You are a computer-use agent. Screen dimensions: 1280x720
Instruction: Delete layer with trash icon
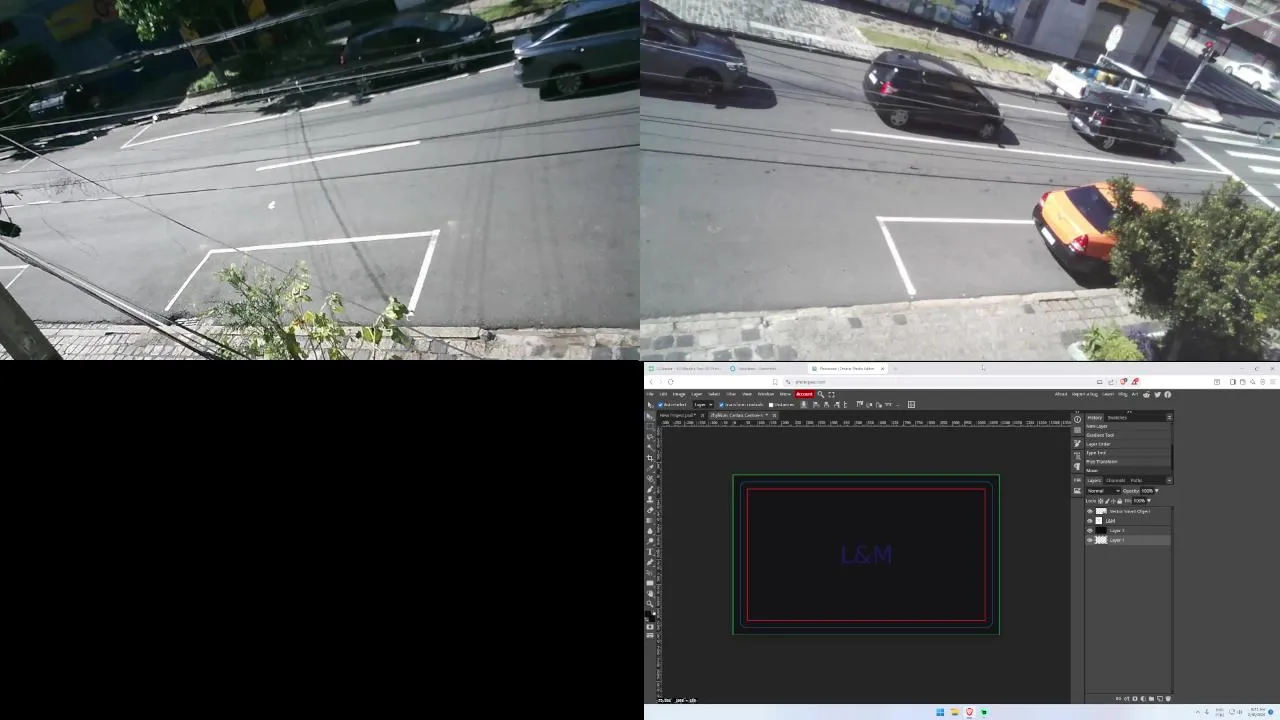(x=1168, y=698)
